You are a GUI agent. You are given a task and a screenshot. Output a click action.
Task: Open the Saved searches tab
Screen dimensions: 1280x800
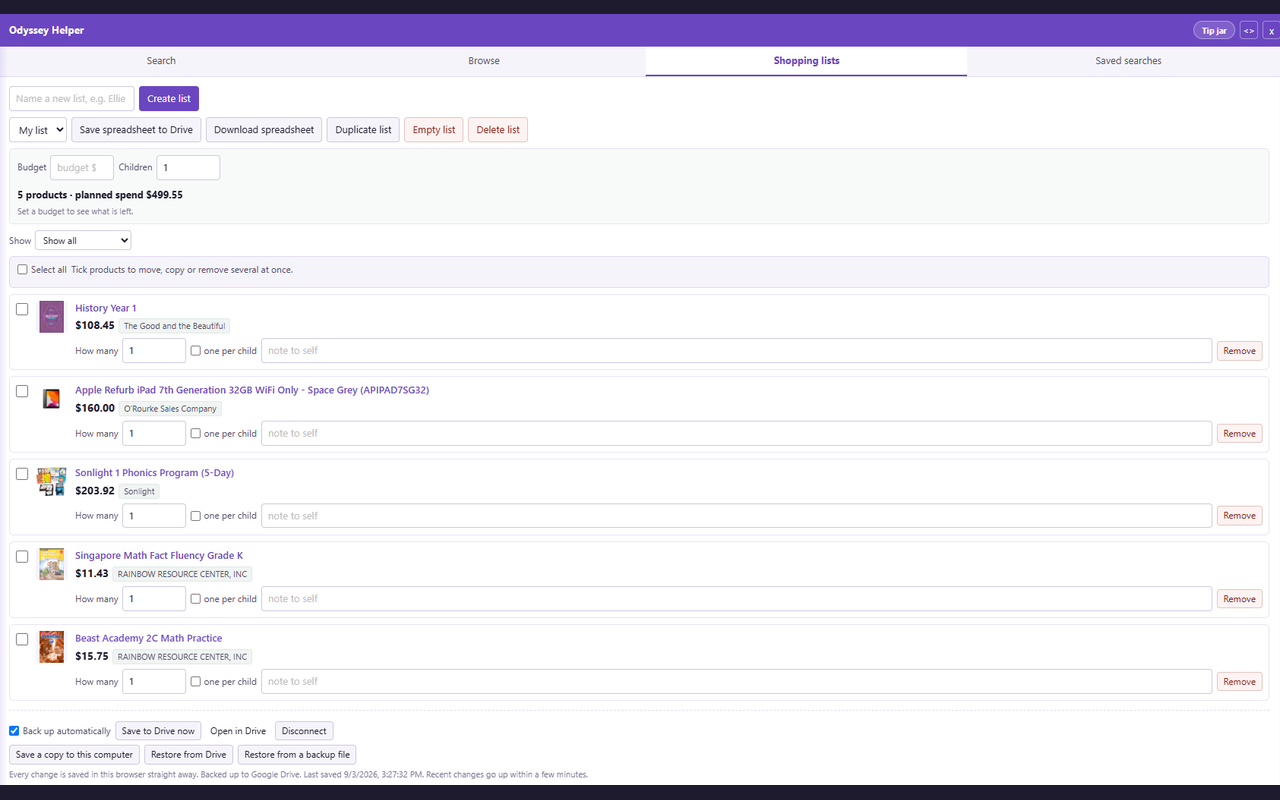coord(1128,61)
